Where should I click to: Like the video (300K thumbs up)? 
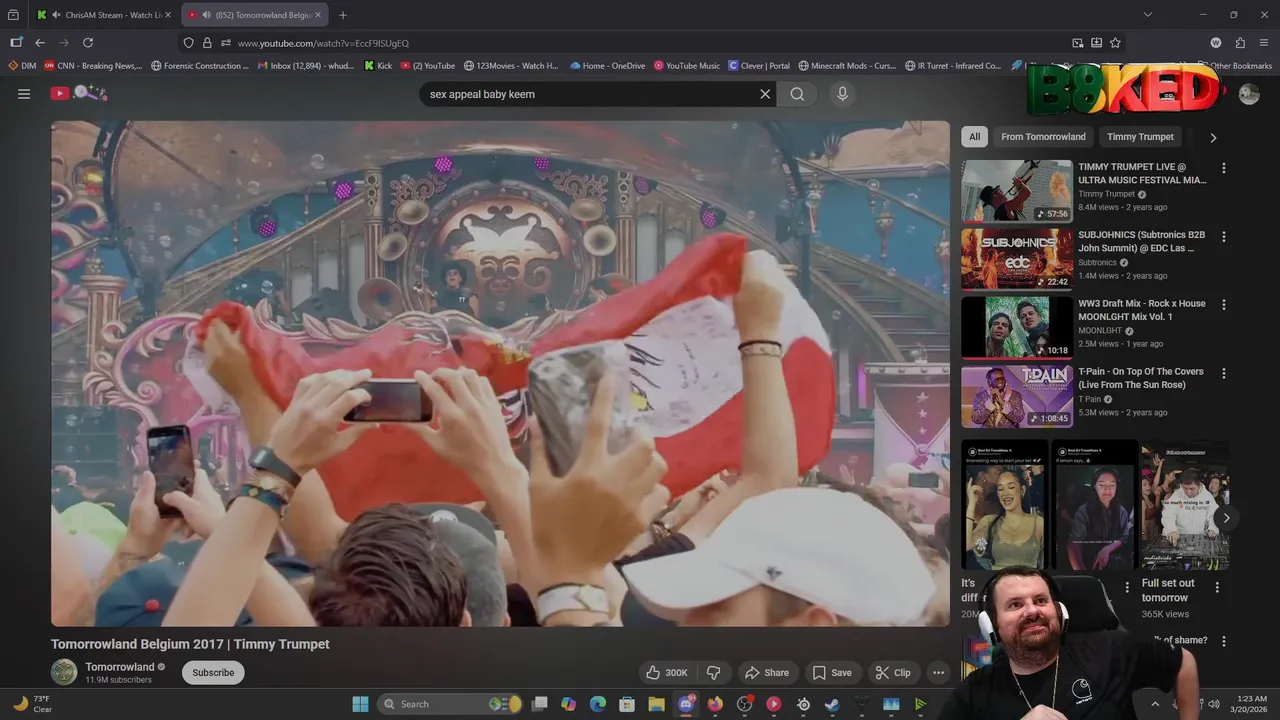667,673
